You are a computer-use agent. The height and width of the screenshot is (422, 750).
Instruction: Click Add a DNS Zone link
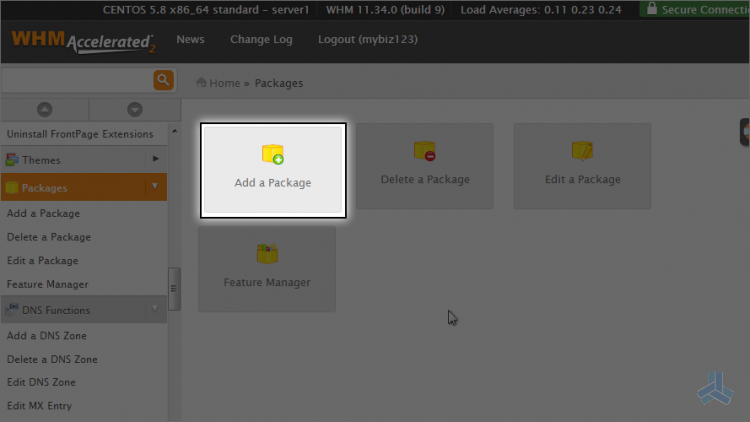(x=46, y=335)
